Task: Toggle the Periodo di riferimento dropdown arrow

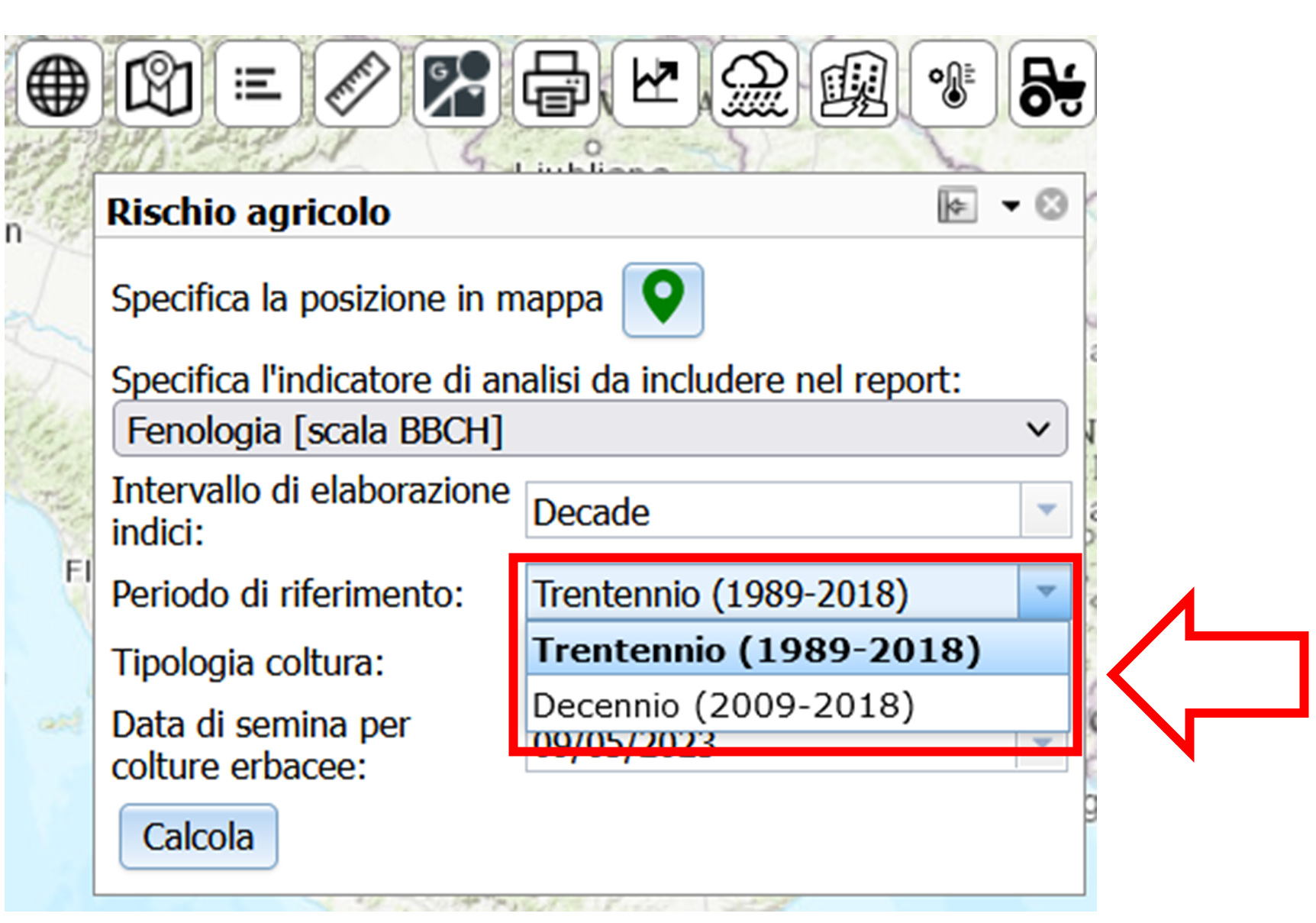Action: 1044,591
